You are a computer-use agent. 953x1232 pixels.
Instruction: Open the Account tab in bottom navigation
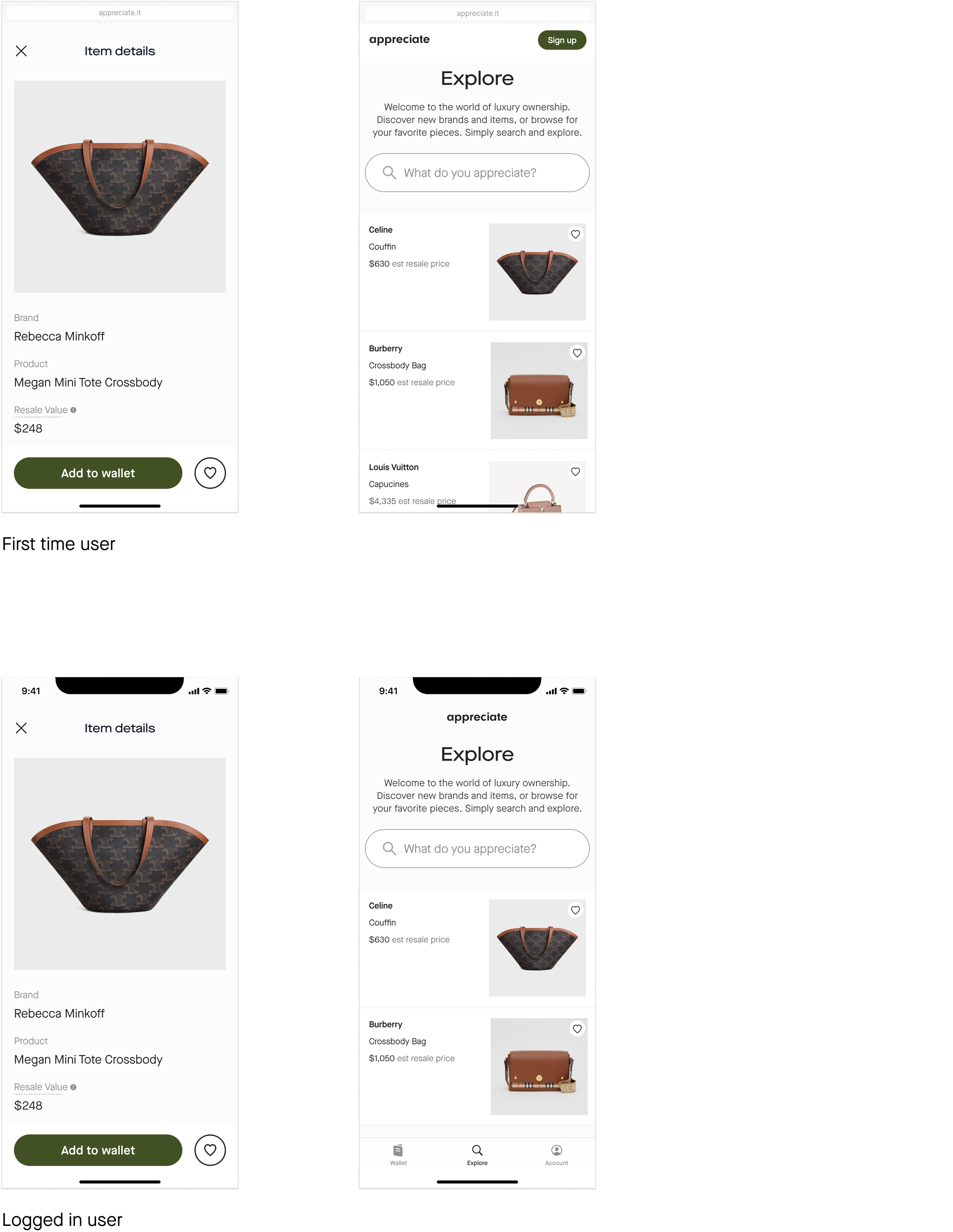coord(556,1155)
